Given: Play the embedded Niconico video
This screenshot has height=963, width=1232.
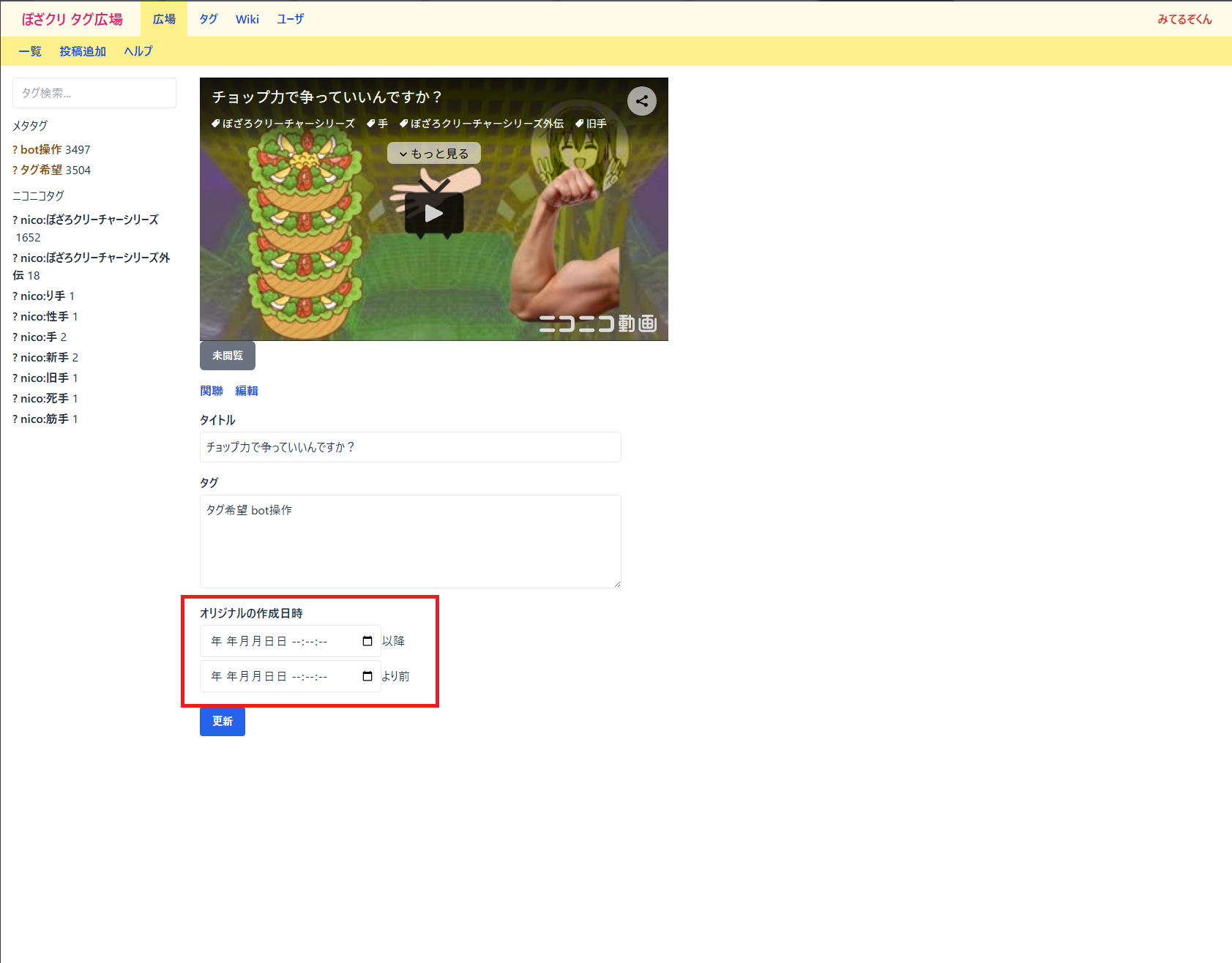Looking at the screenshot, I should (433, 213).
